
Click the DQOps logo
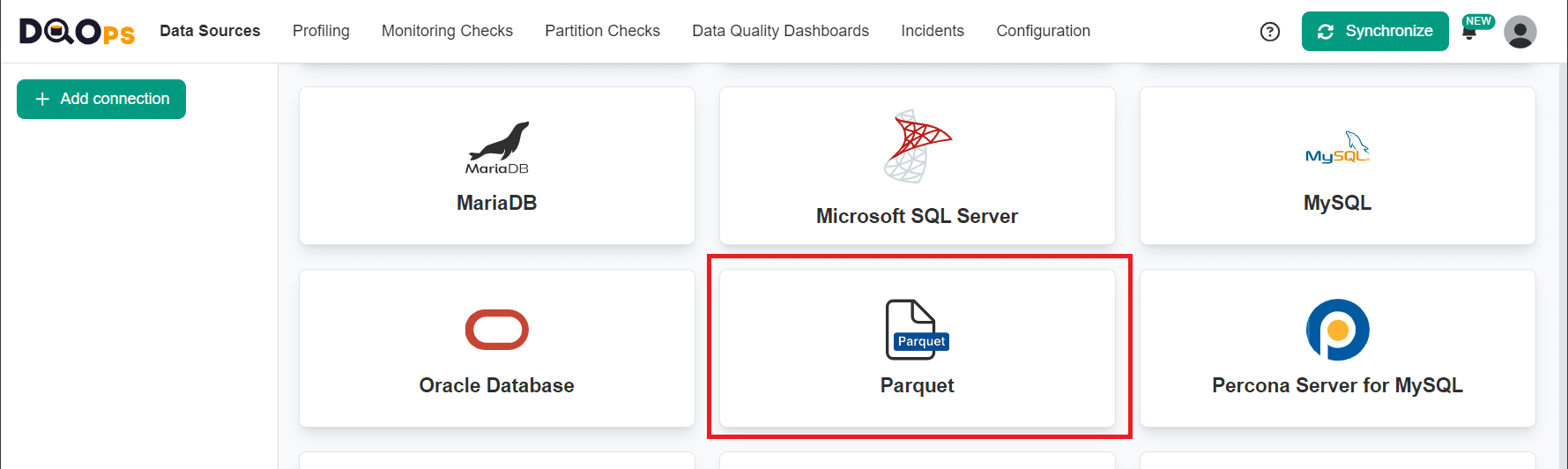(x=78, y=32)
